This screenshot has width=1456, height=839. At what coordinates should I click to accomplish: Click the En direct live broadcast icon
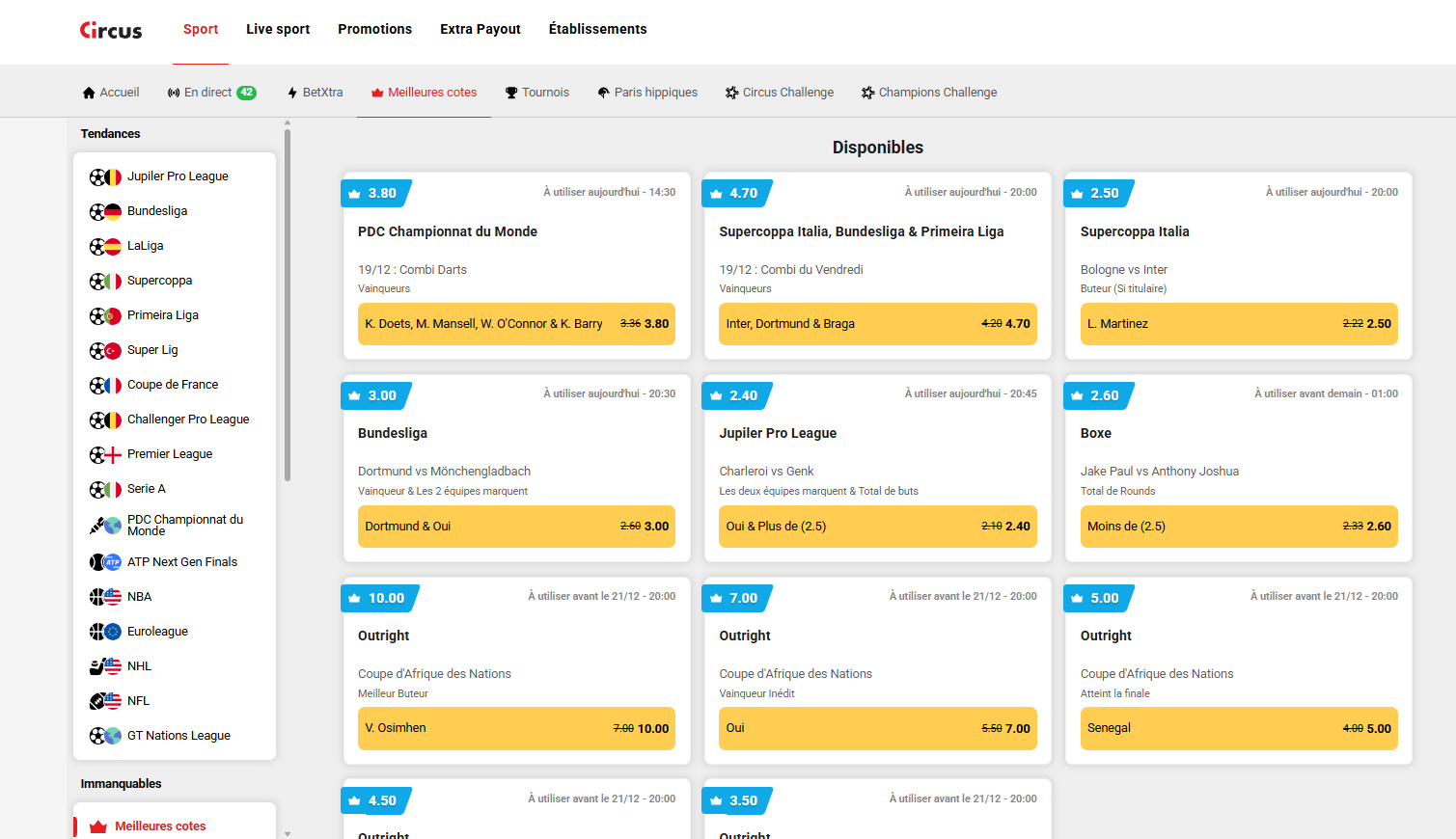point(174,93)
